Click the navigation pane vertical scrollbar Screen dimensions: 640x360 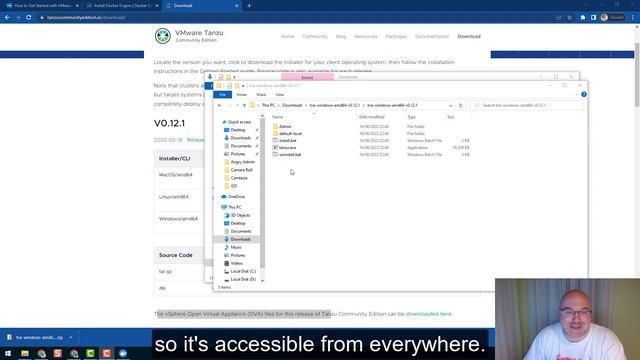pyautogui.click(x=262, y=193)
